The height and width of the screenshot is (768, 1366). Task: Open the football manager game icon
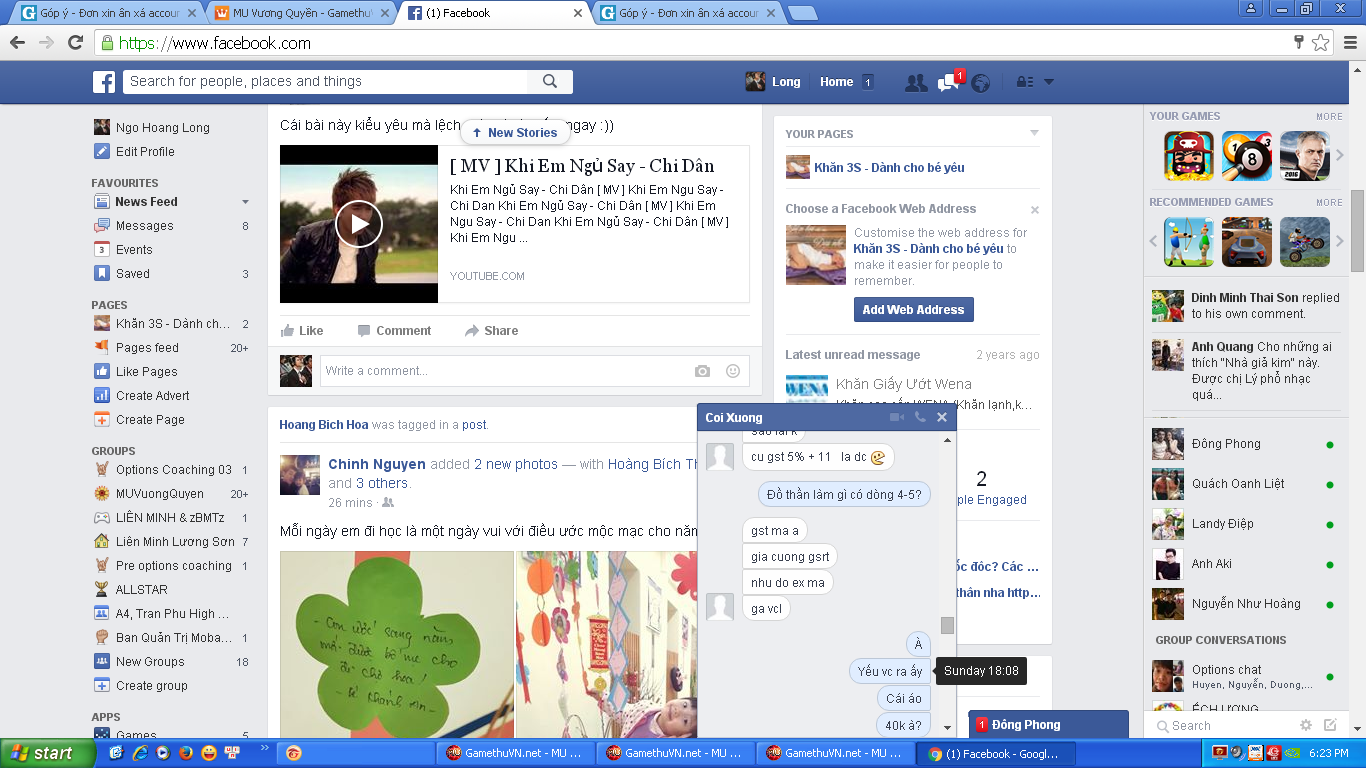(x=1305, y=156)
